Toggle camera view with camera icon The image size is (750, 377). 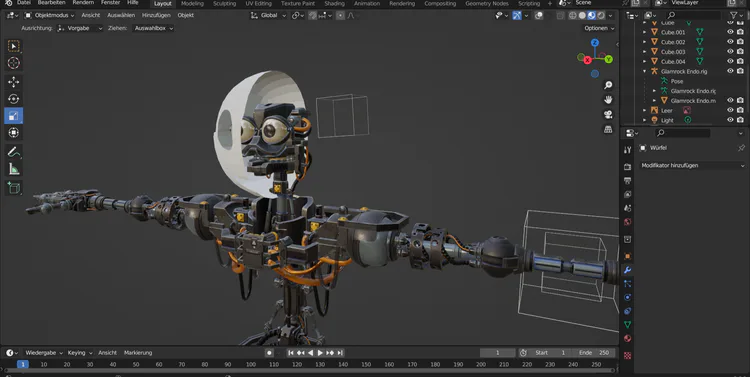click(x=608, y=114)
